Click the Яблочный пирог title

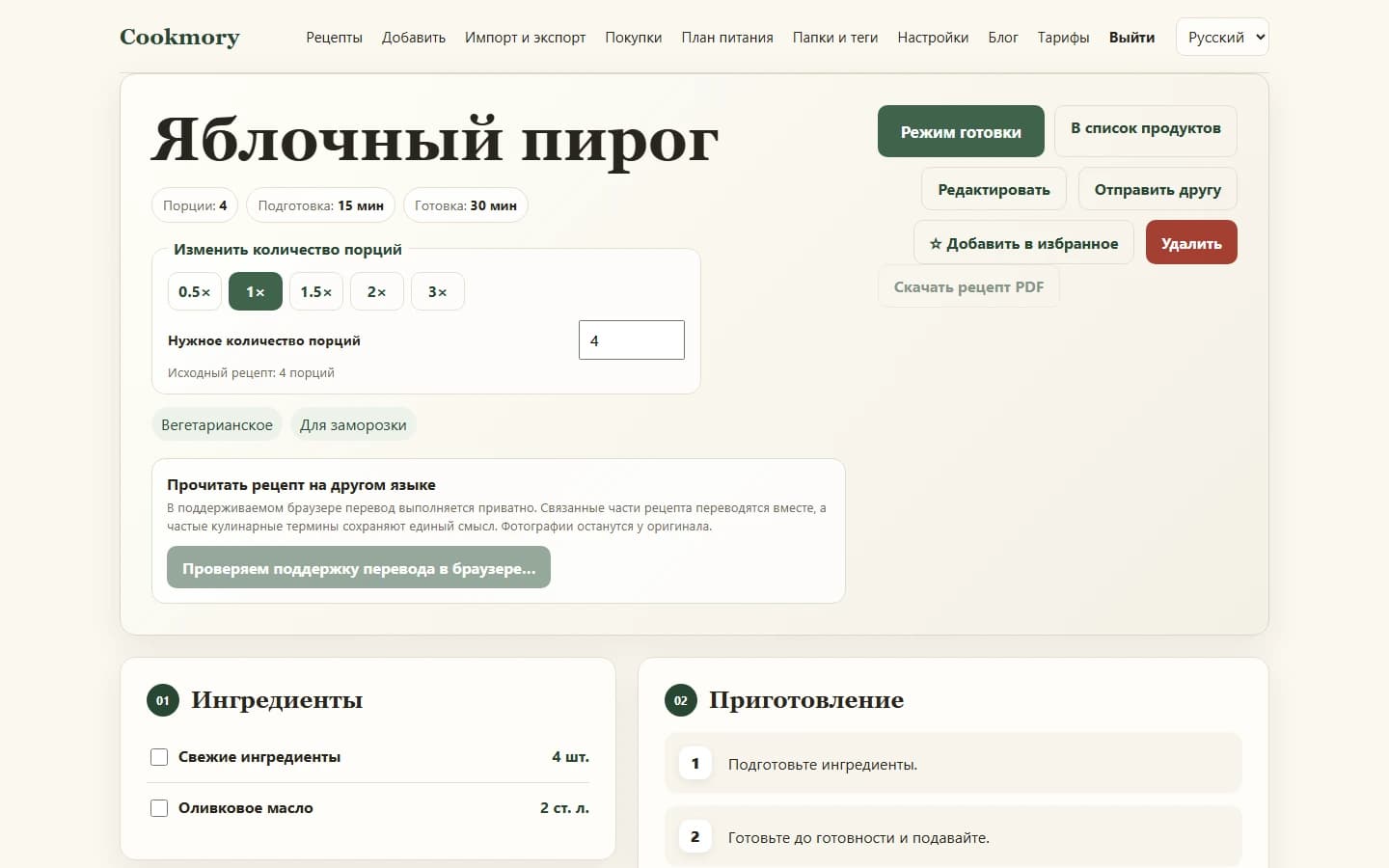tap(435, 139)
